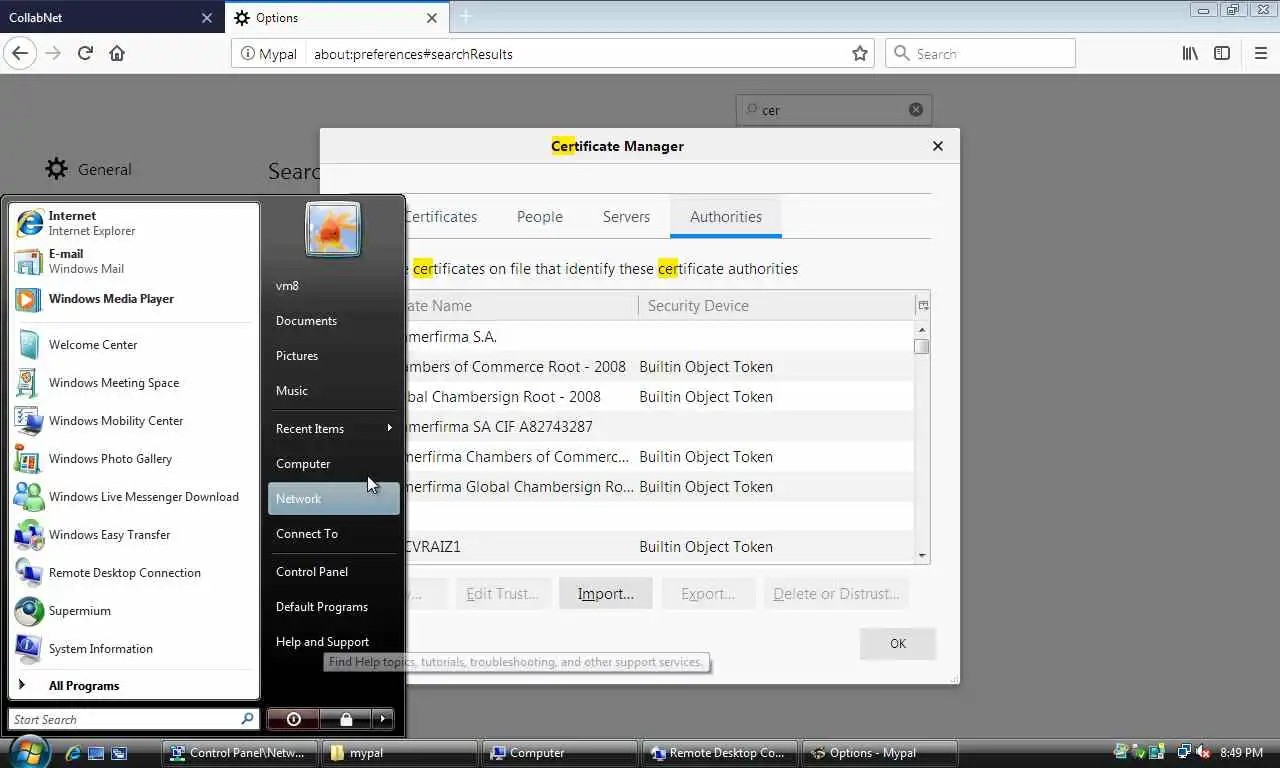The image size is (1280, 768).
Task: Sort by Security Device column
Action: click(x=776, y=305)
